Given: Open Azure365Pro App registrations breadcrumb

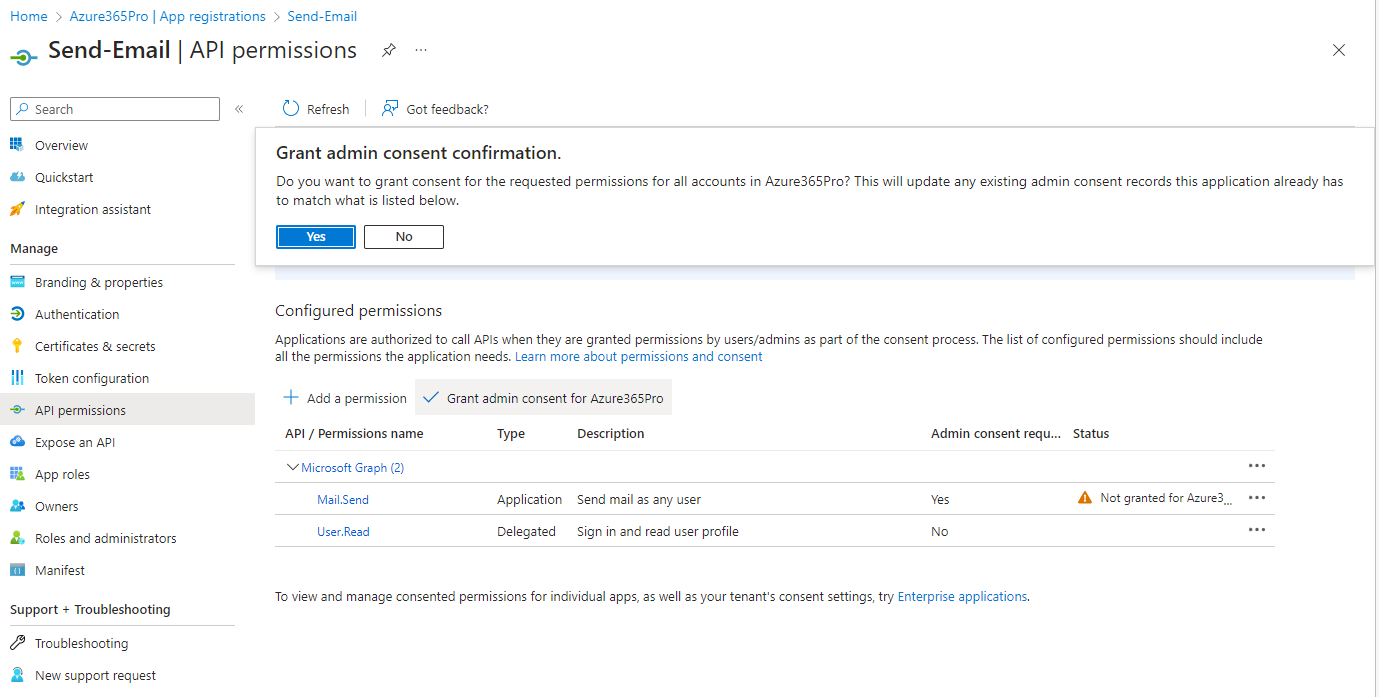Looking at the screenshot, I should click(168, 16).
